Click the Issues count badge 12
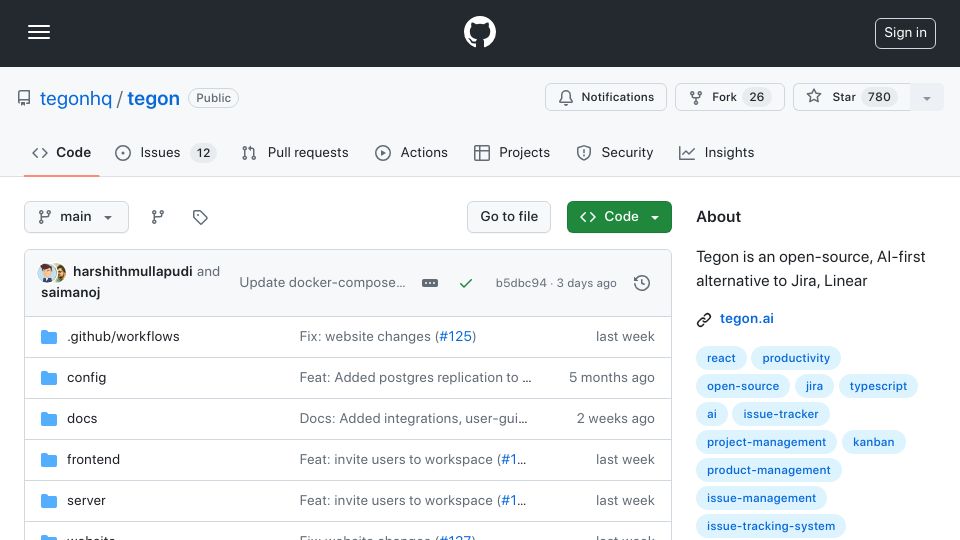The width and height of the screenshot is (960, 540). 203,153
